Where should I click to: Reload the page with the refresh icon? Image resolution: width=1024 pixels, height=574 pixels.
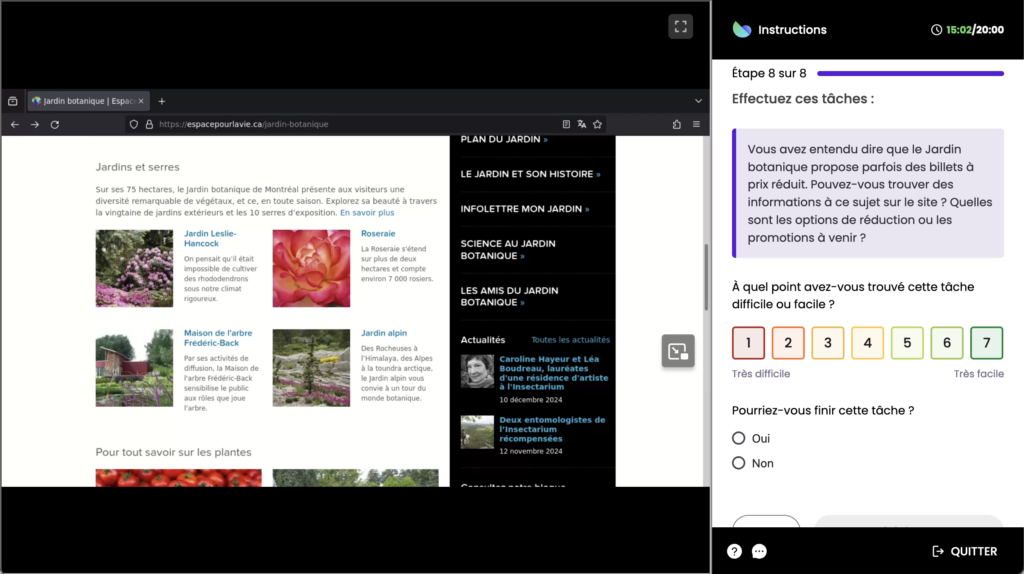tap(54, 124)
